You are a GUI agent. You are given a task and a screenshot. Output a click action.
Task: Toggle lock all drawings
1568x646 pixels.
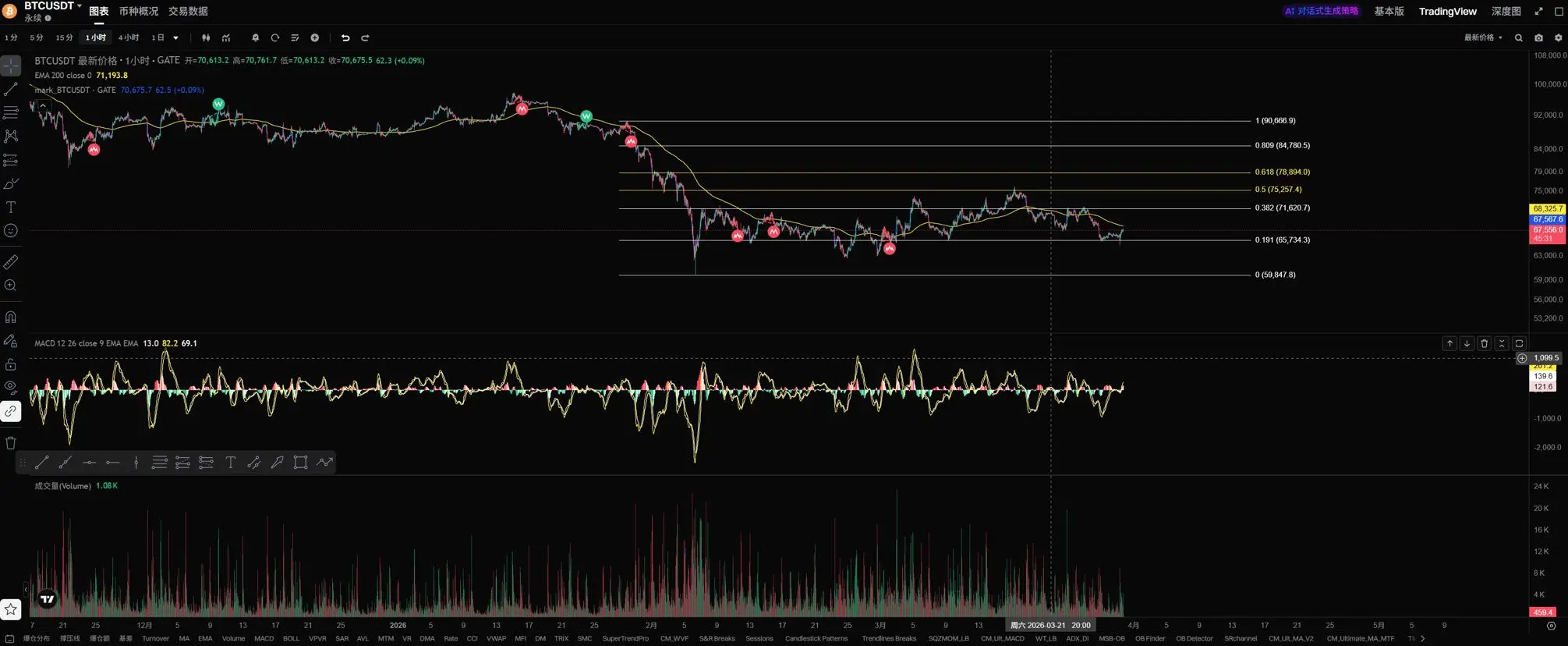(x=11, y=364)
